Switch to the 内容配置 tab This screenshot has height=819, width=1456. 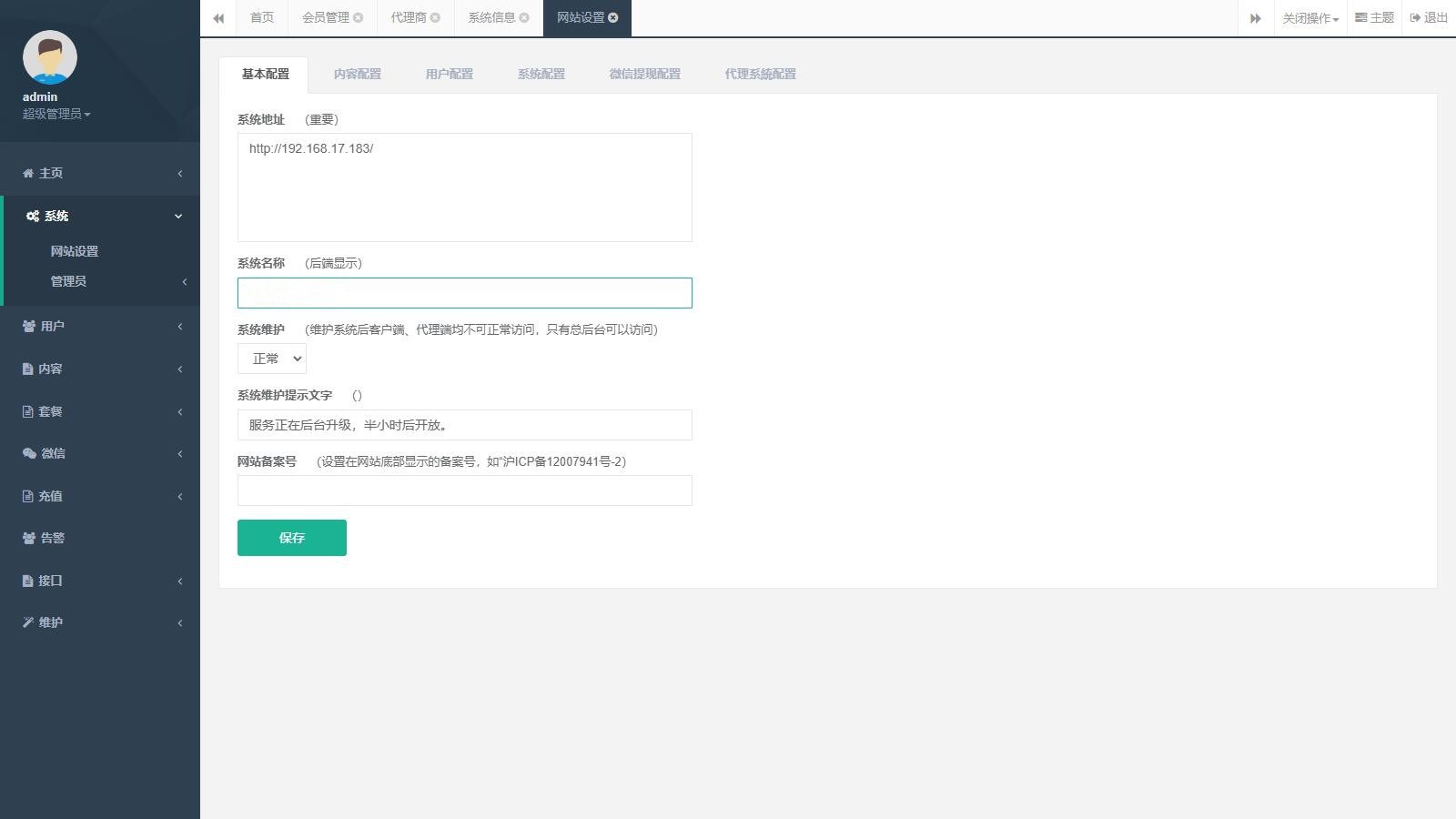pyautogui.click(x=357, y=74)
